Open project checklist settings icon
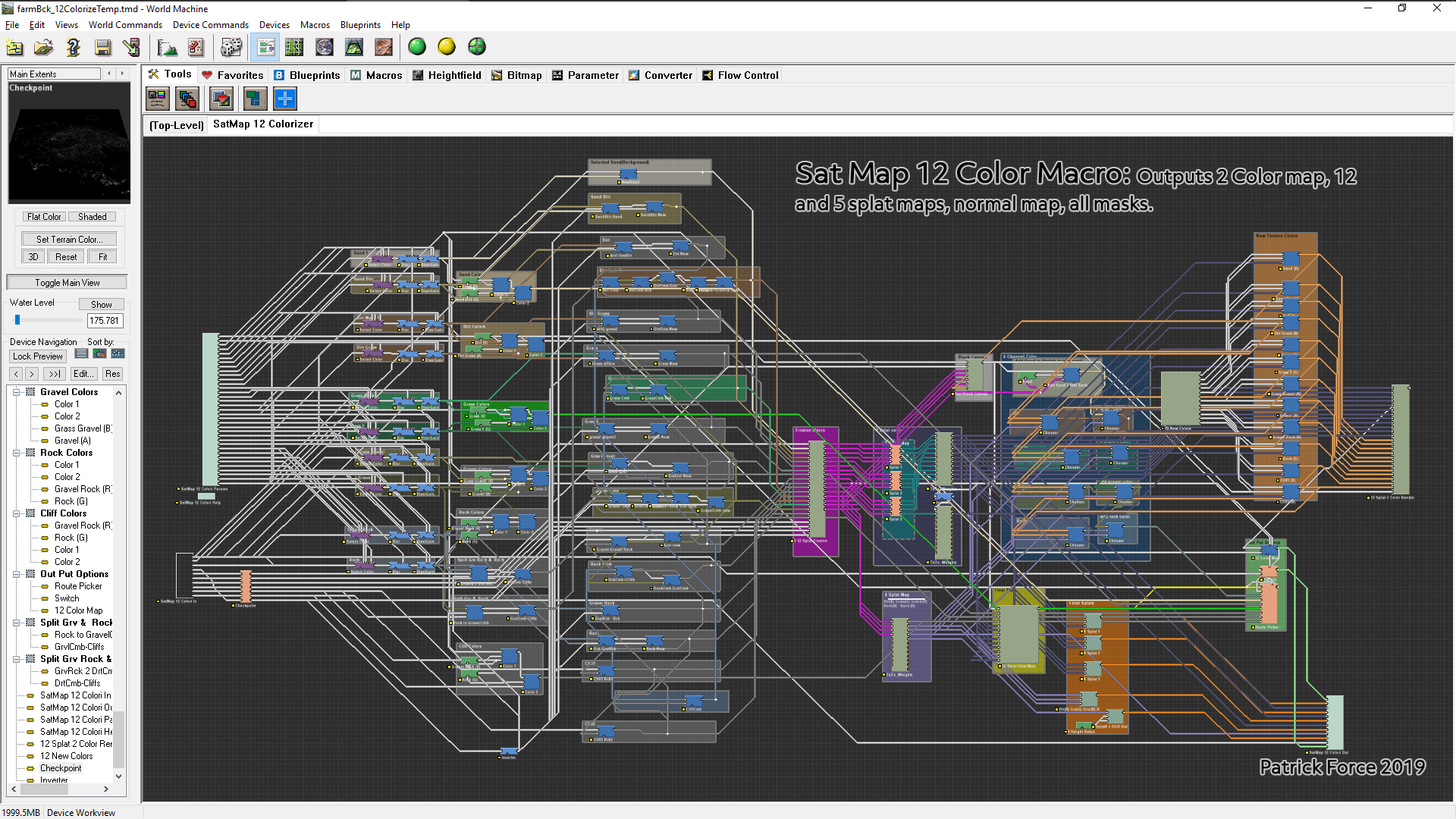Screen dimensions: 1456x819 coord(196,48)
